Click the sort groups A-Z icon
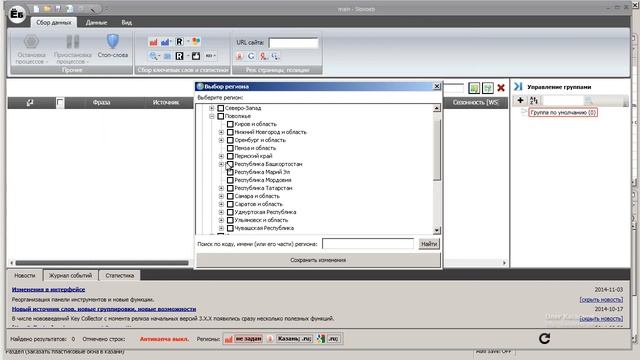This screenshot has width=640, height=360. [533, 100]
